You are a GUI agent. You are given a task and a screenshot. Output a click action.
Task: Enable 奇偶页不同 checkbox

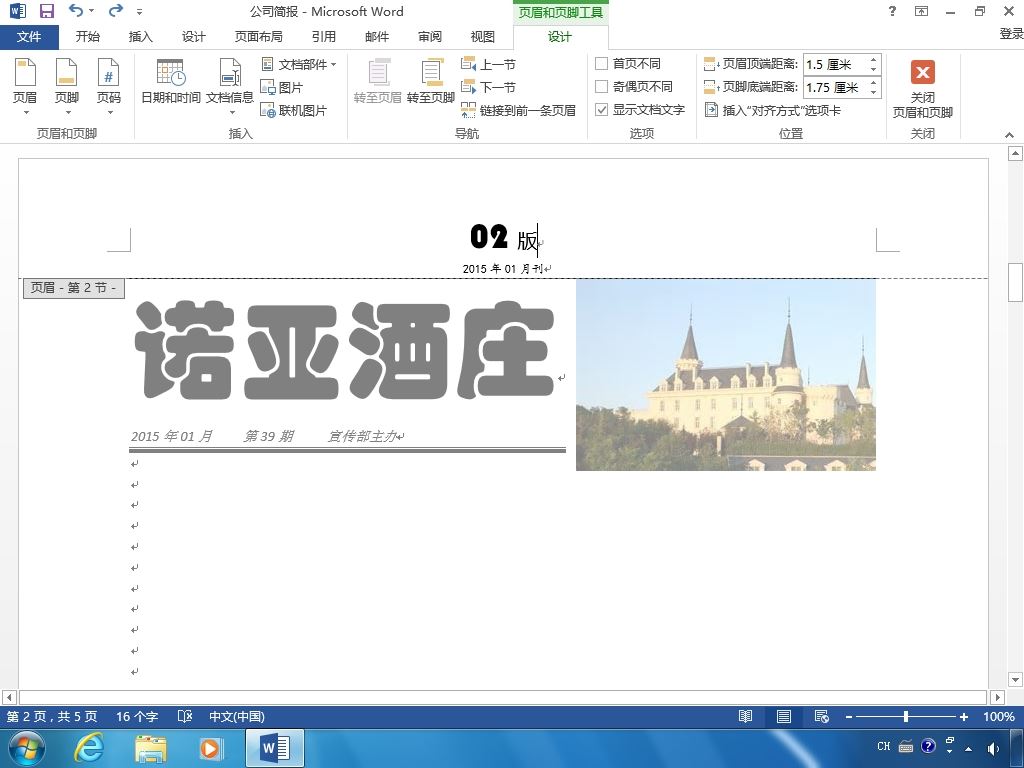(x=601, y=86)
